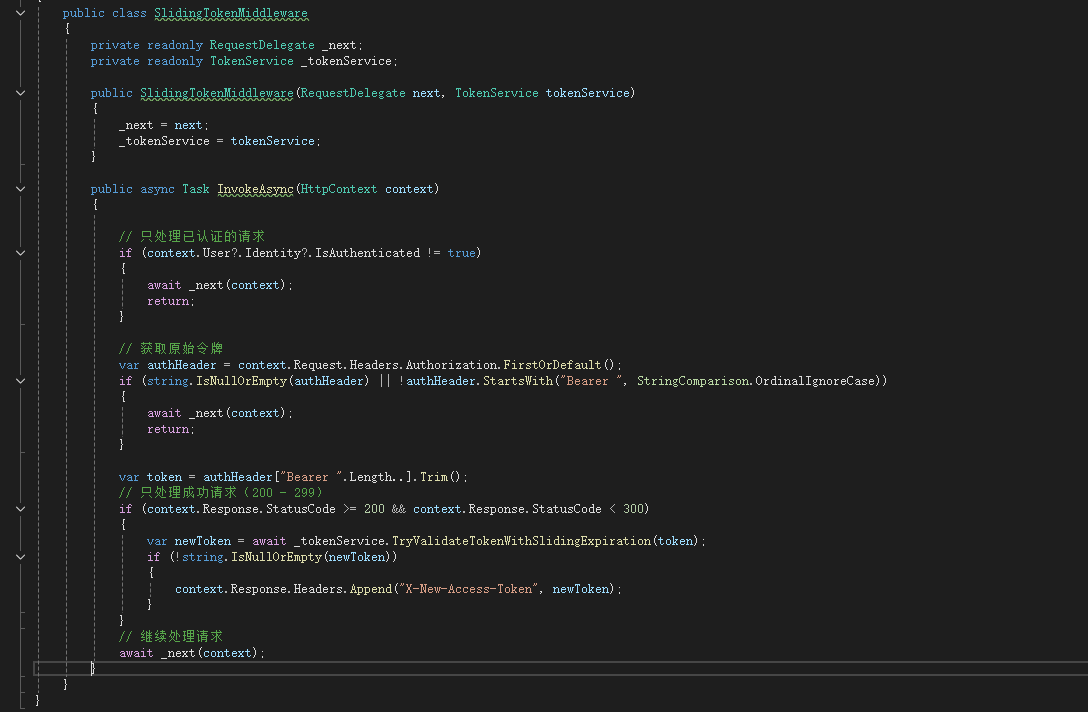The image size is (1088, 712).
Task: Click the SlidingTokenMiddleware class name in the class declaration
Action: 230,13
